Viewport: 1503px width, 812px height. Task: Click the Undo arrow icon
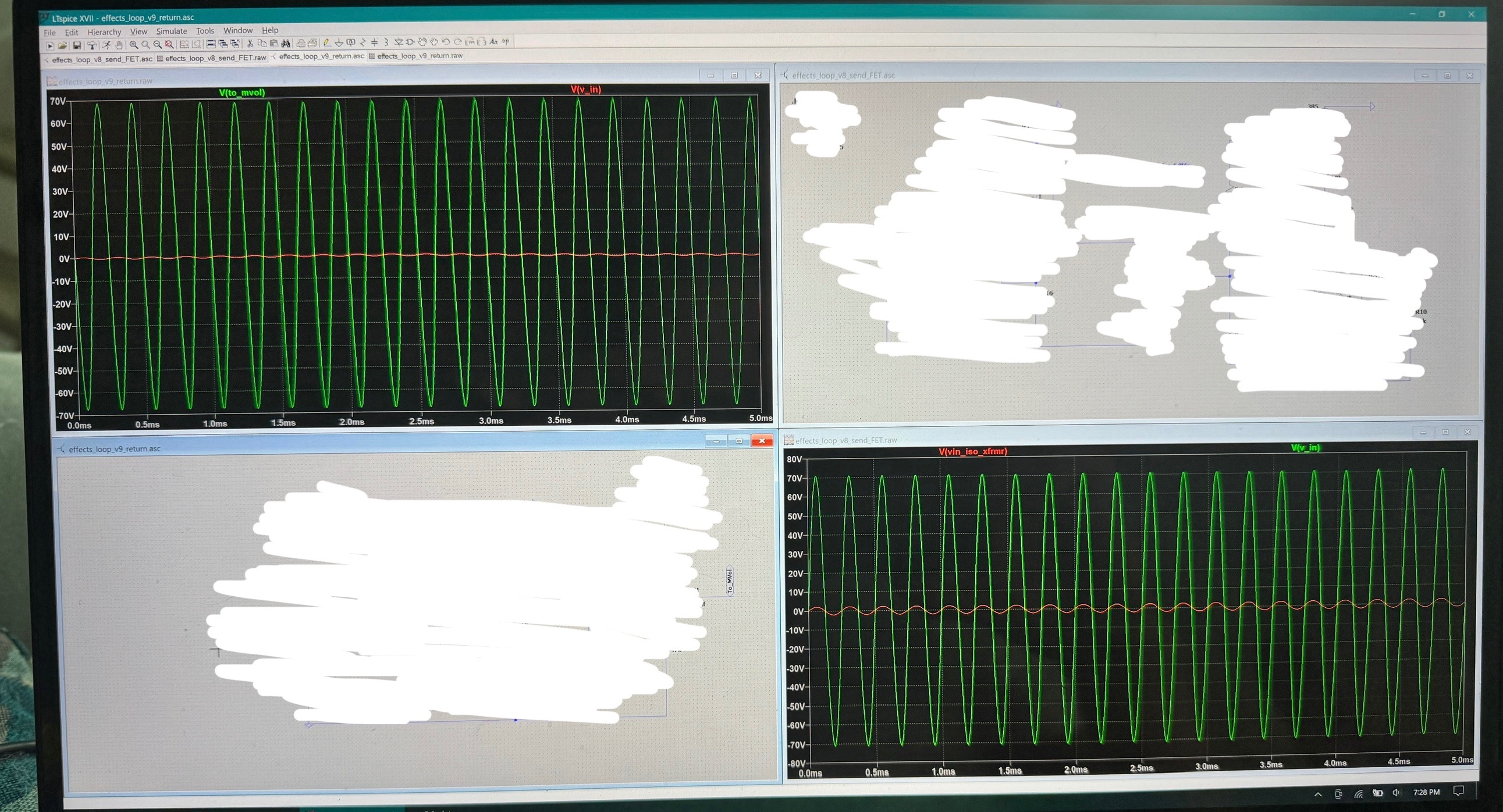pos(446,42)
